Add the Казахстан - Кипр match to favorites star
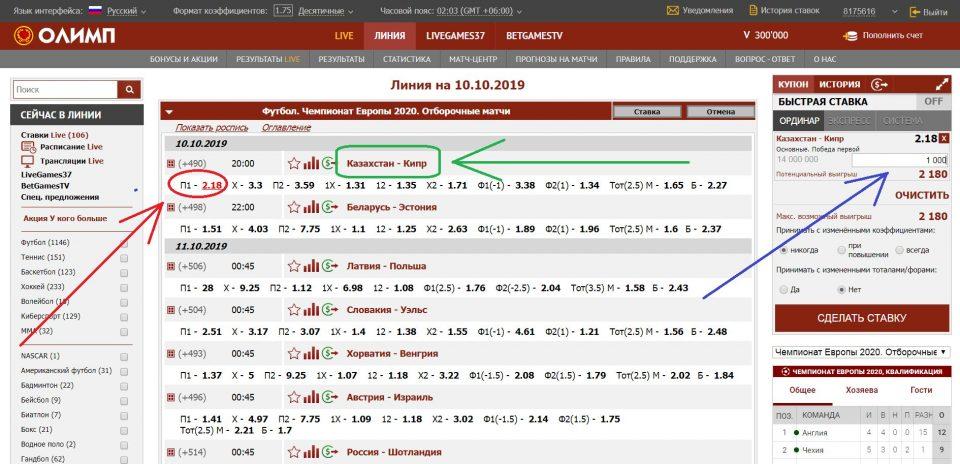960x464 pixels. pos(294,163)
